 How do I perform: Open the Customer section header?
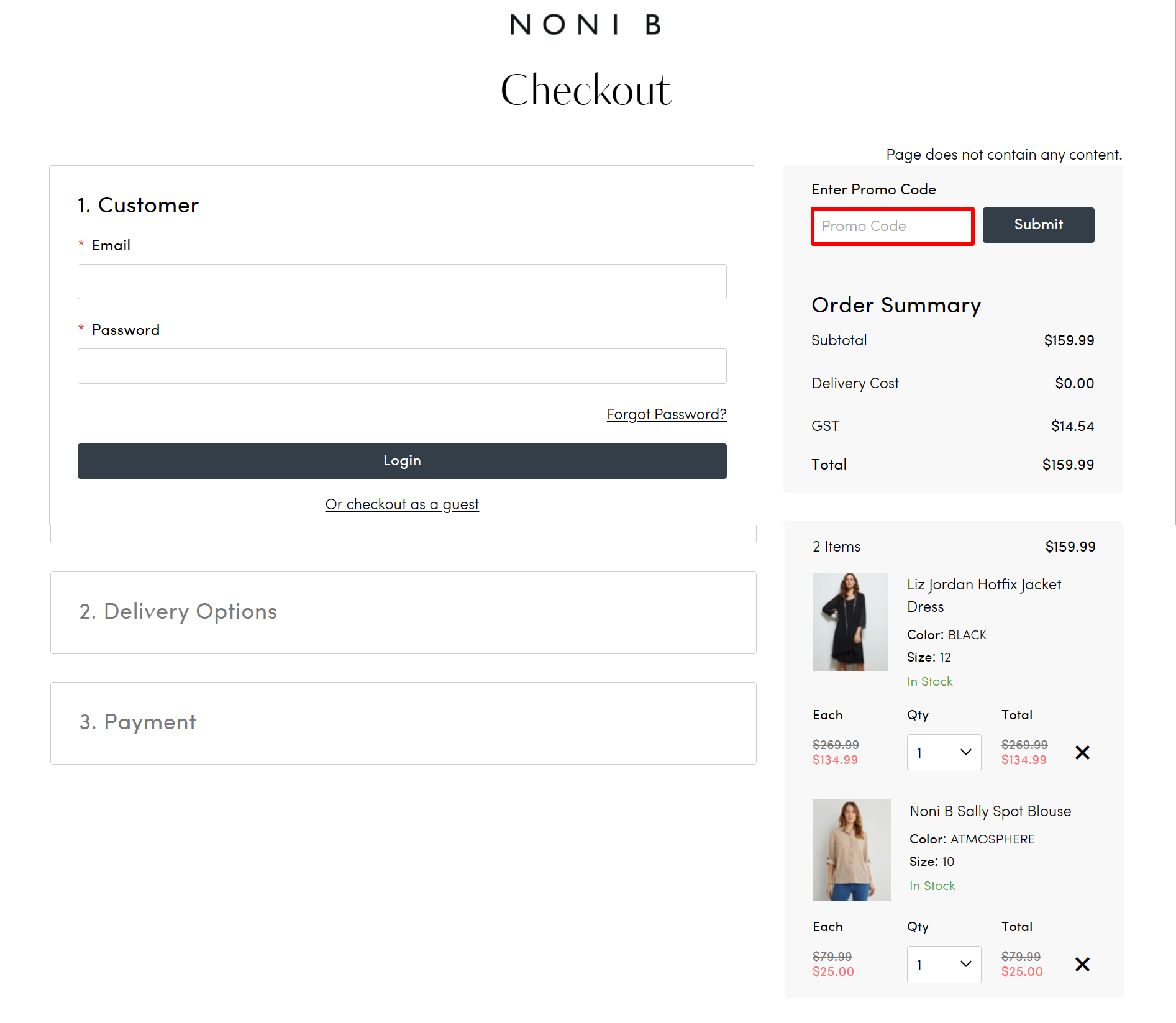click(138, 205)
